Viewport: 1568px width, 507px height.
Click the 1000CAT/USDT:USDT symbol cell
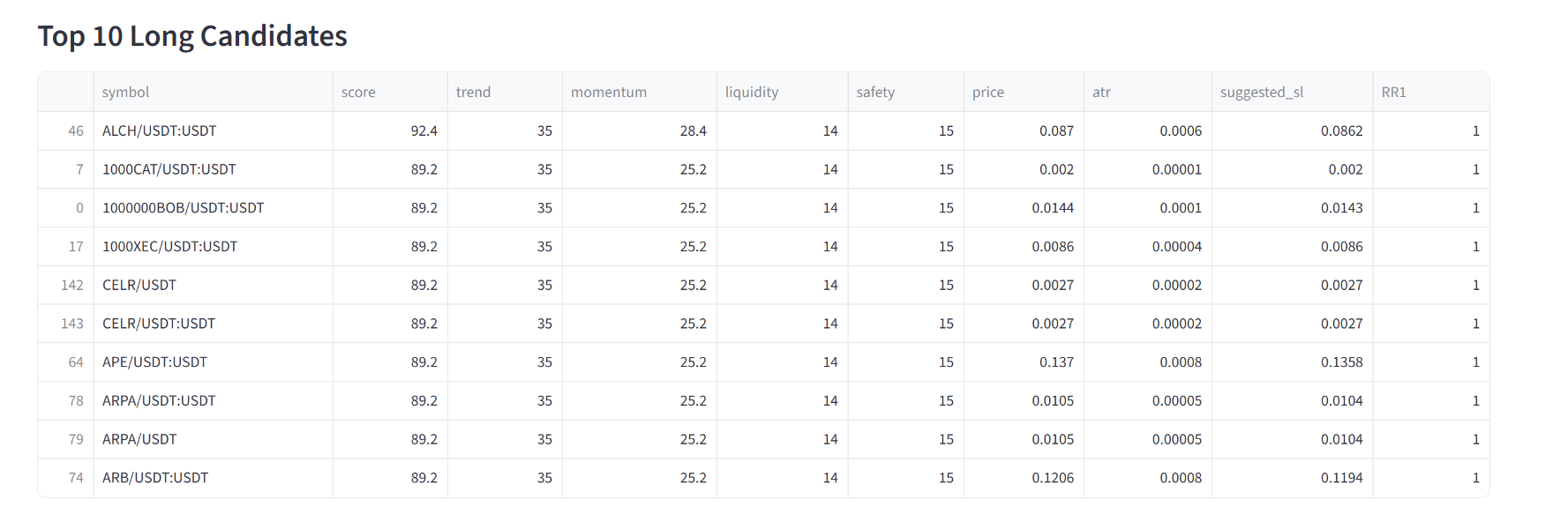169,169
